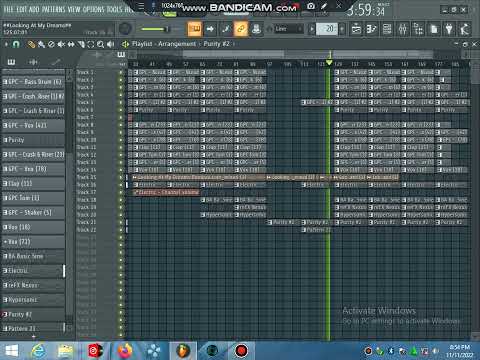Image resolution: width=480 pixels, height=360 pixels.
Task: Show audio clips in picker panel
Action: click(x=33, y=62)
